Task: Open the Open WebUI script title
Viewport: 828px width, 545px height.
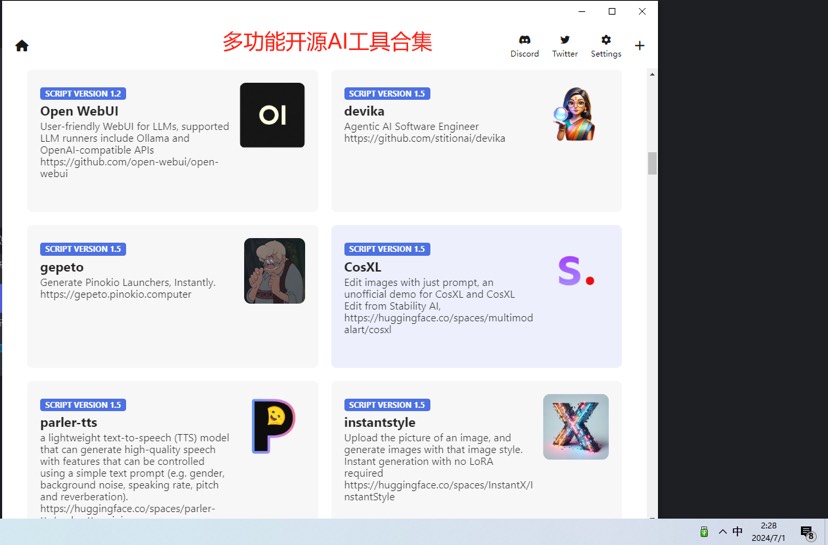Action: (x=79, y=111)
